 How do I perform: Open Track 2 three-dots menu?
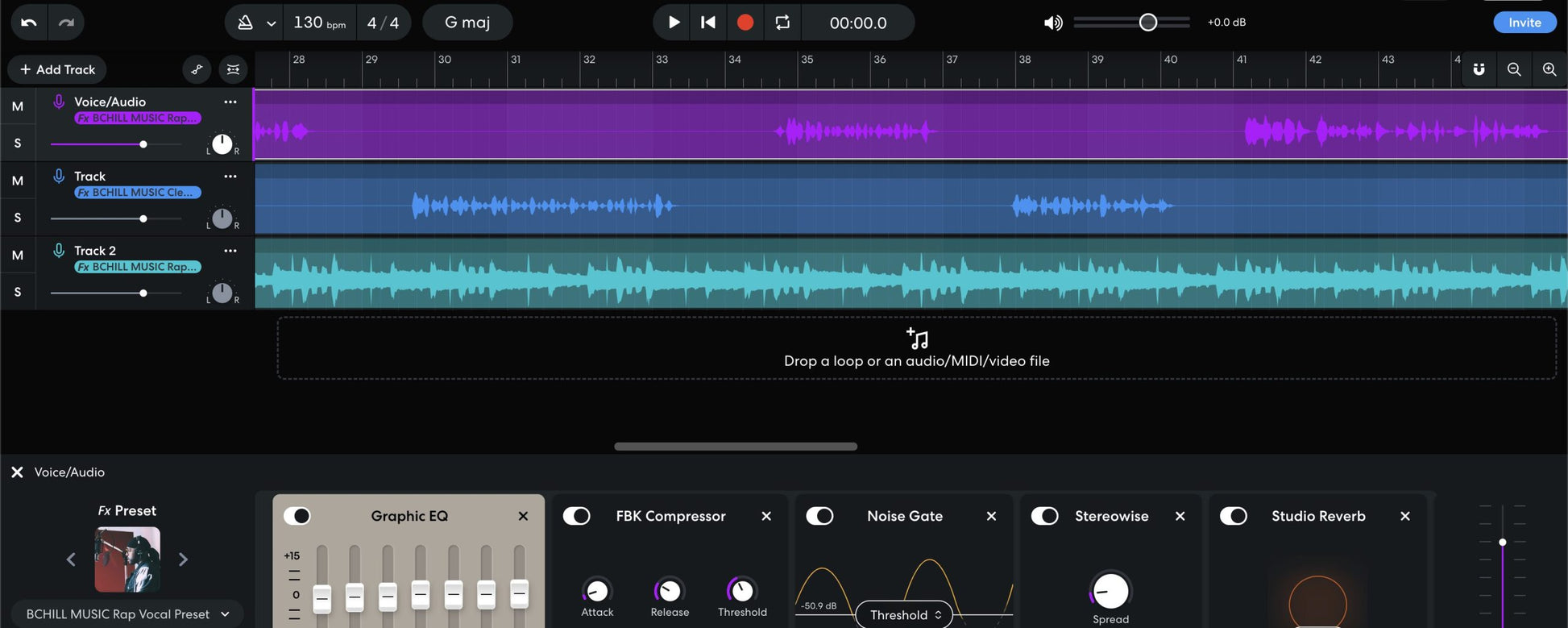pyautogui.click(x=230, y=251)
